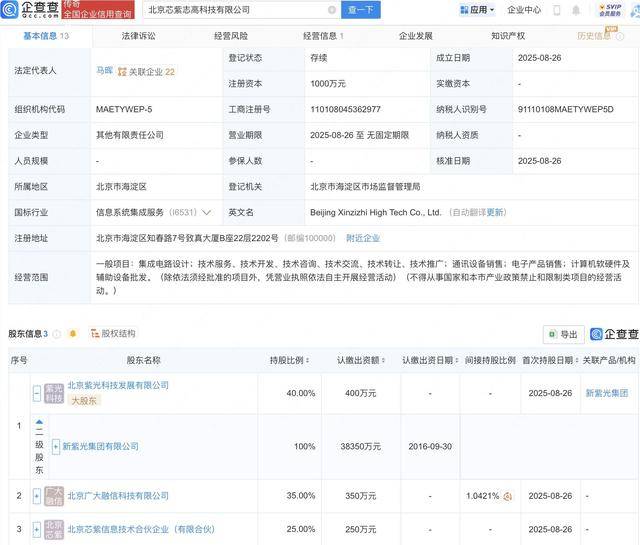Screen dimensions: 640x545
Task: Expand 北京芯紫信息技术合伙企业 row
Action: tap(37, 529)
